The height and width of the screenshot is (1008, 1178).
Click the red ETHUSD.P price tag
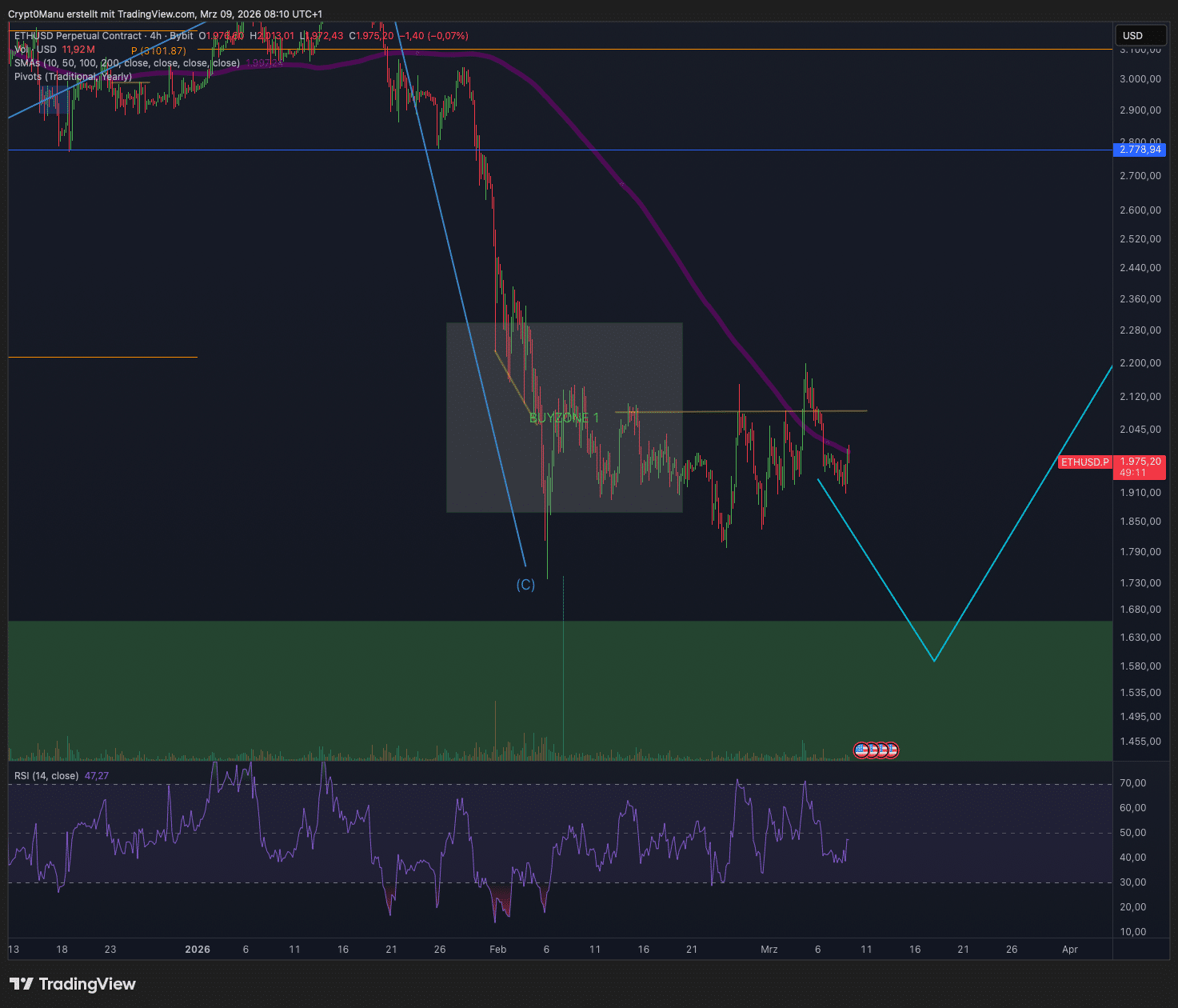click(x=1084, y=462)
